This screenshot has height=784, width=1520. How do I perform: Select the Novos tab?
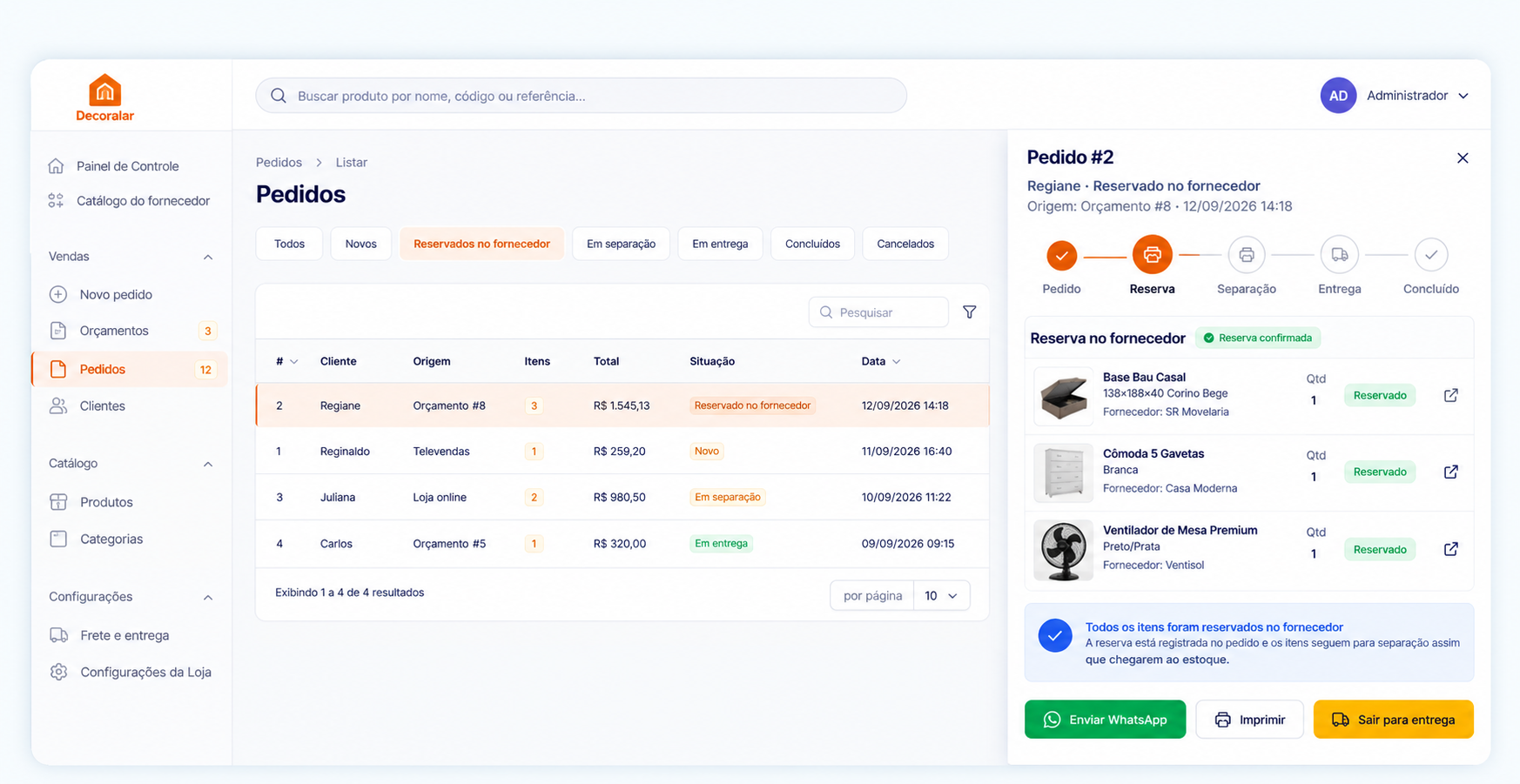tap(360, 244)
